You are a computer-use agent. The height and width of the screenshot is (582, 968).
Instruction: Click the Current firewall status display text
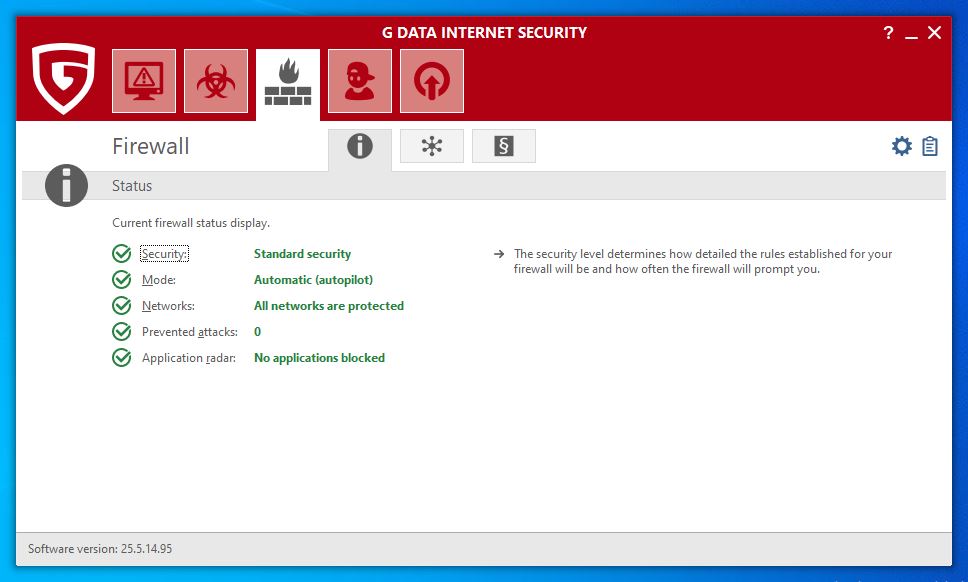[x=191, y=223]
